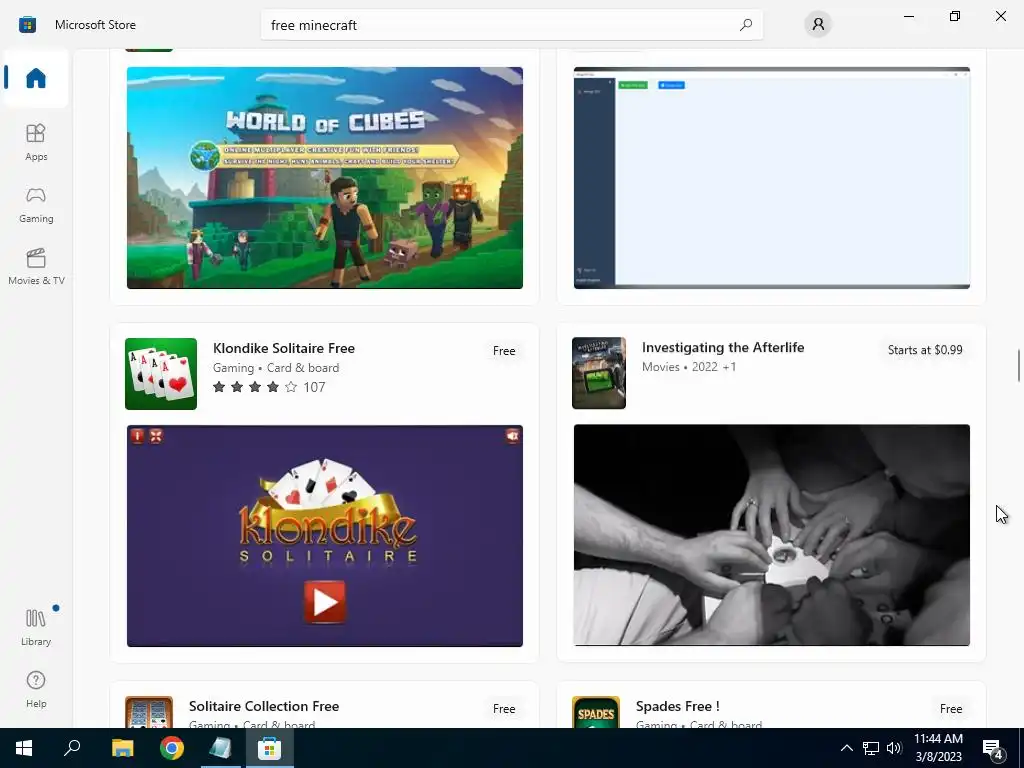
Task: Click Klondike Solitaire Free title
Action: (x=284, y=348)
